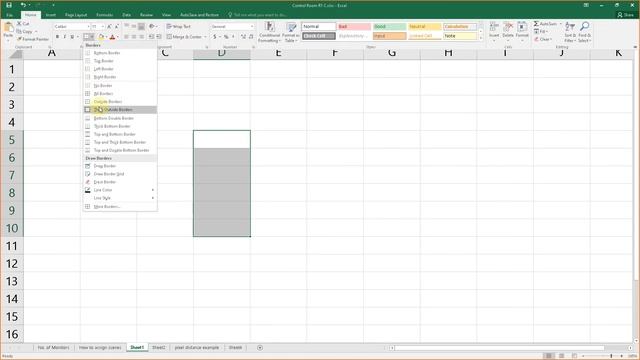Apply the Bad cell style swatch

[354, 27]
